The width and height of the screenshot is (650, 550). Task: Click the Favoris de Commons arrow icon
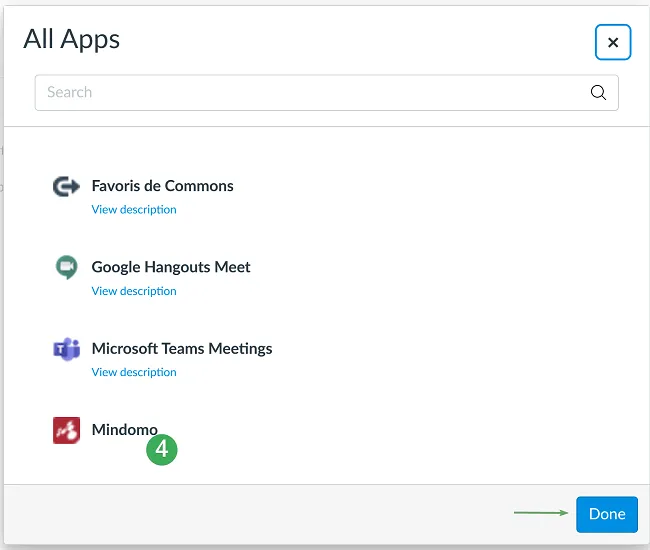point(66,186)
